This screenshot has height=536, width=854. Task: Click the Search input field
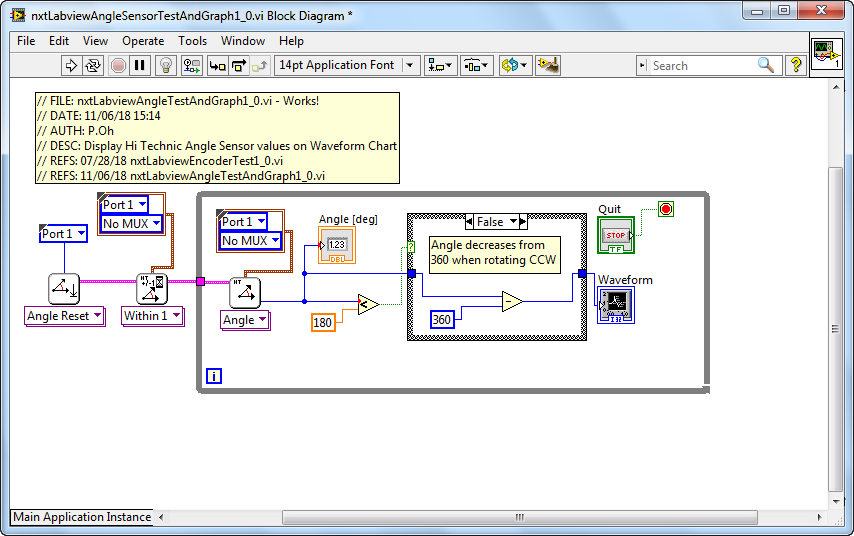[703, 66]
